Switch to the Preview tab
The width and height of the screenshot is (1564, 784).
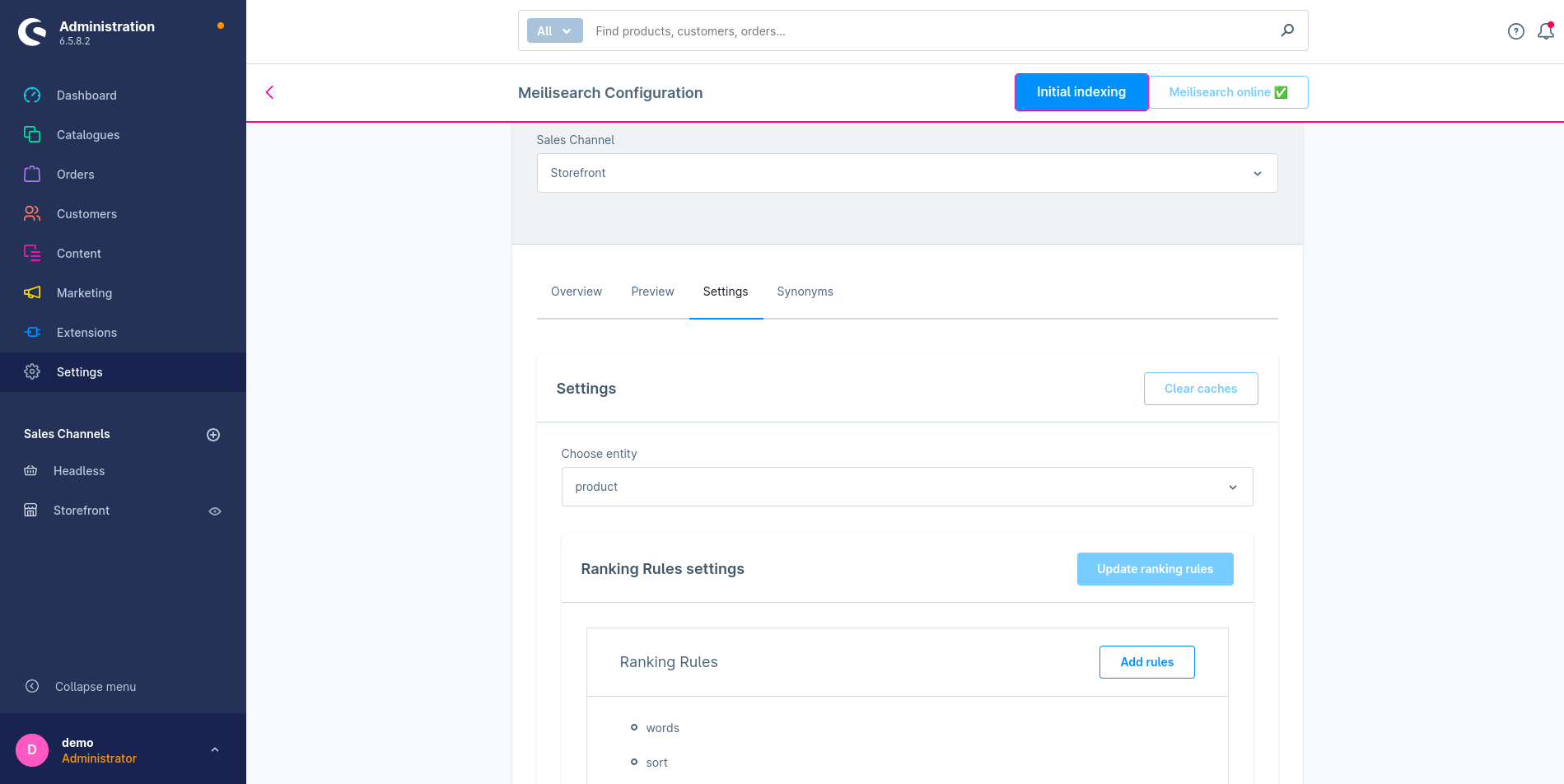click(x=652, y=292)
